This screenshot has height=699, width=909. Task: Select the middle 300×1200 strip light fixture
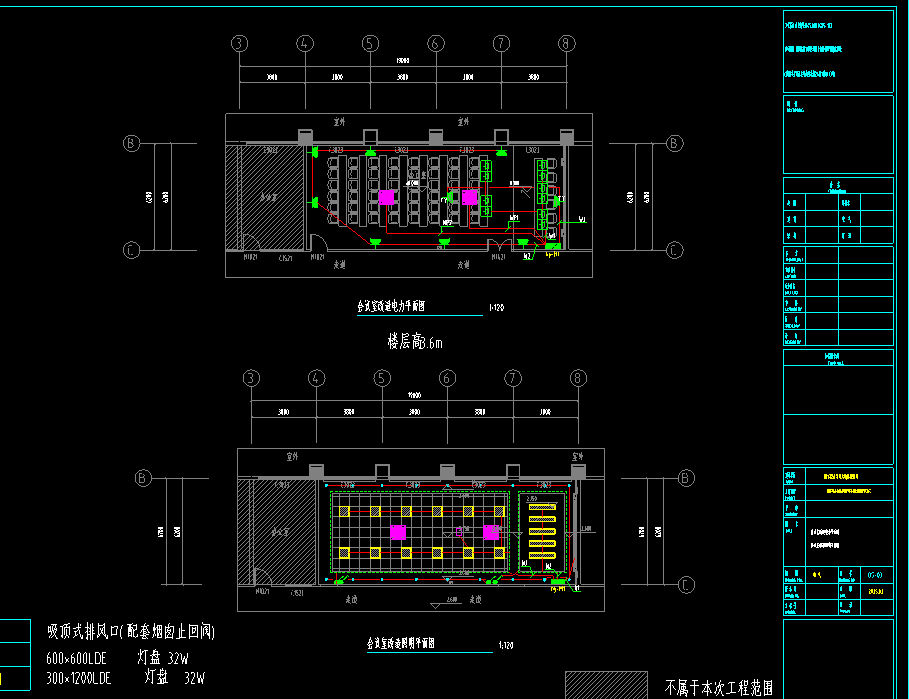[542, 531]
